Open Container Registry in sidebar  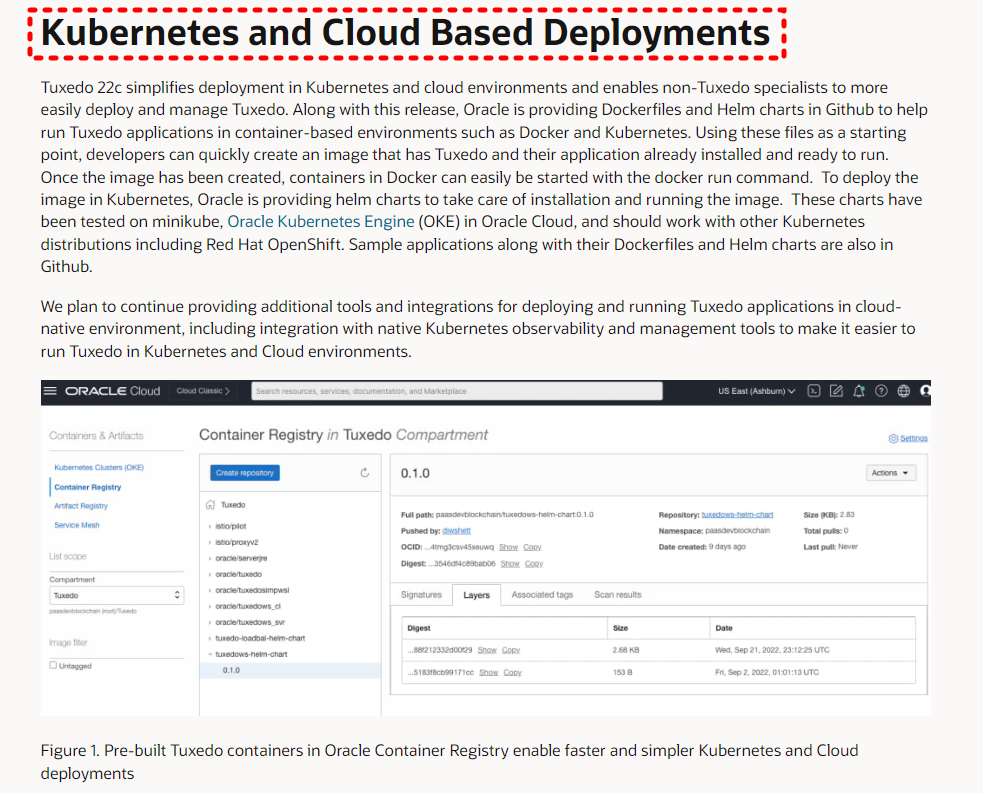[x=88, y=487]
